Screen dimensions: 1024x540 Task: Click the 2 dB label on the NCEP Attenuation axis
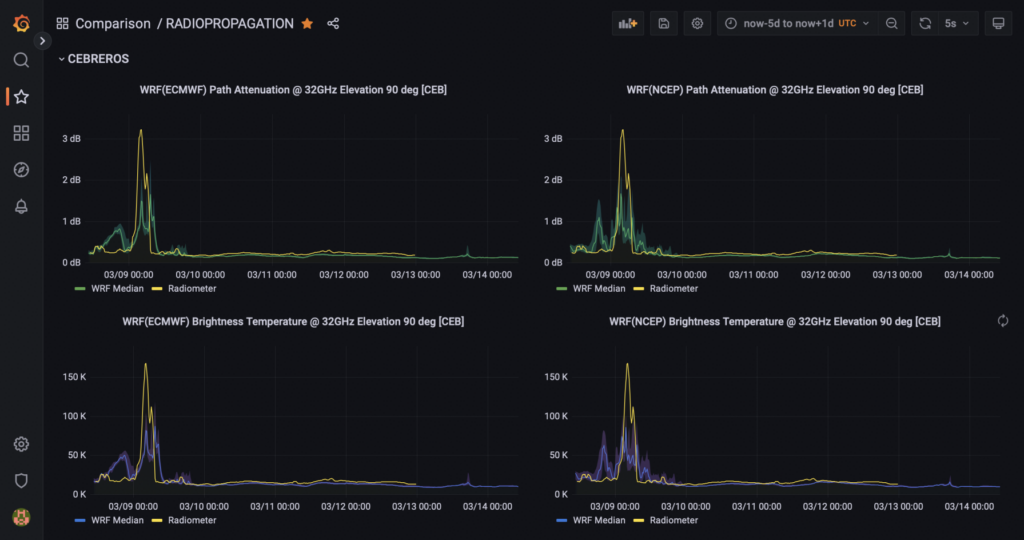tap(553, 180)
